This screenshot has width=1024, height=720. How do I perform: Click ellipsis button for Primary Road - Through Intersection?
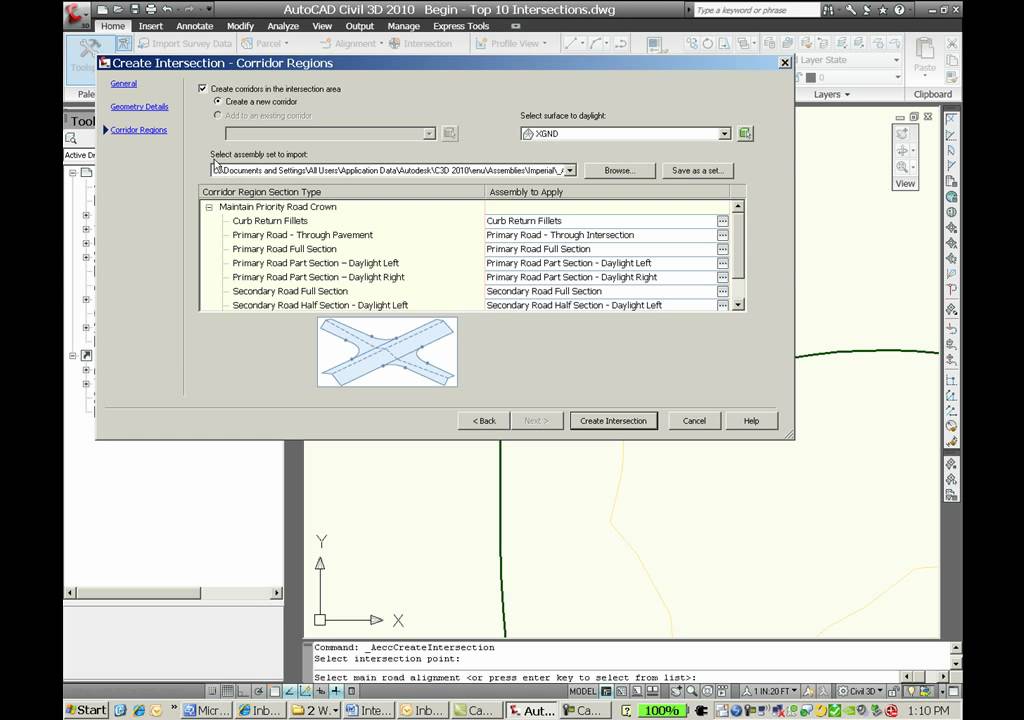722,235
